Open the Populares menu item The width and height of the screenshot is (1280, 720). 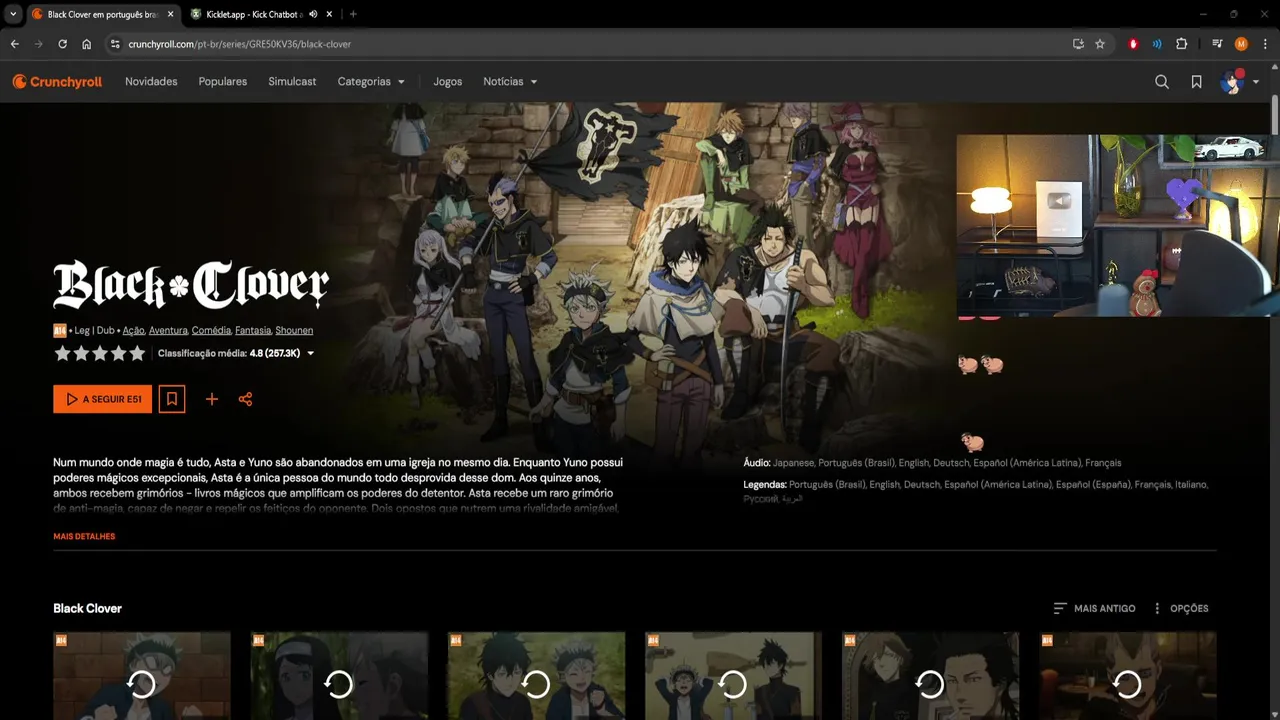tap(223, 82)
